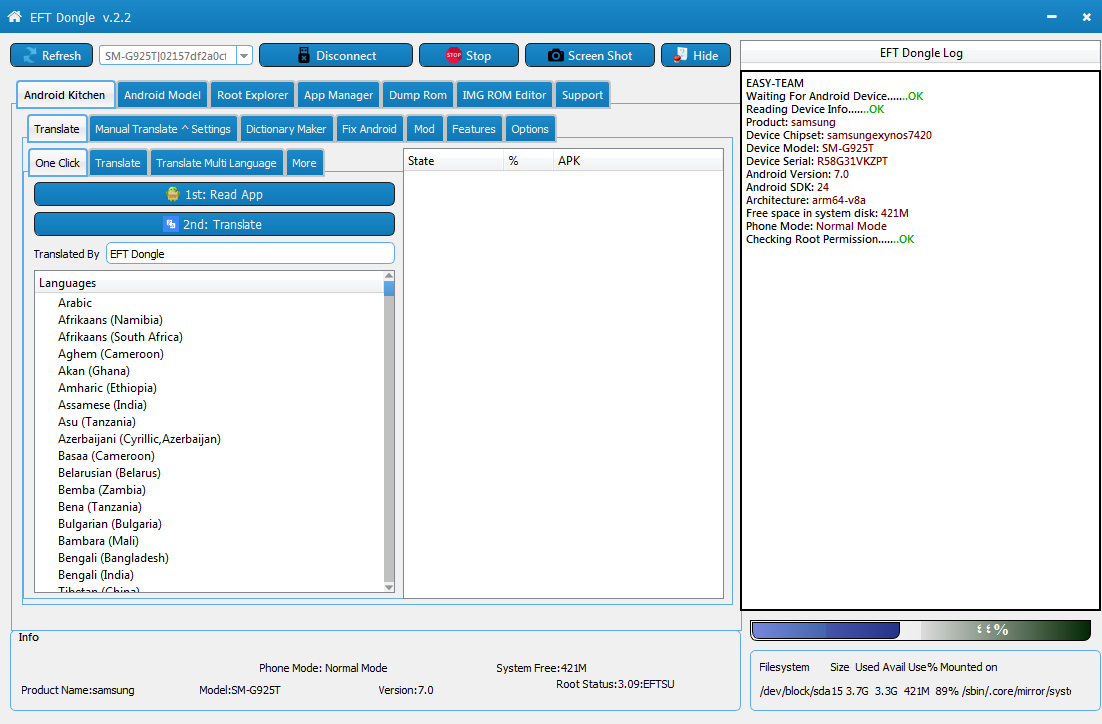Click the % column header
Image resolution: width=1102 pixels, height=724 pixels.
click(529, 161)
